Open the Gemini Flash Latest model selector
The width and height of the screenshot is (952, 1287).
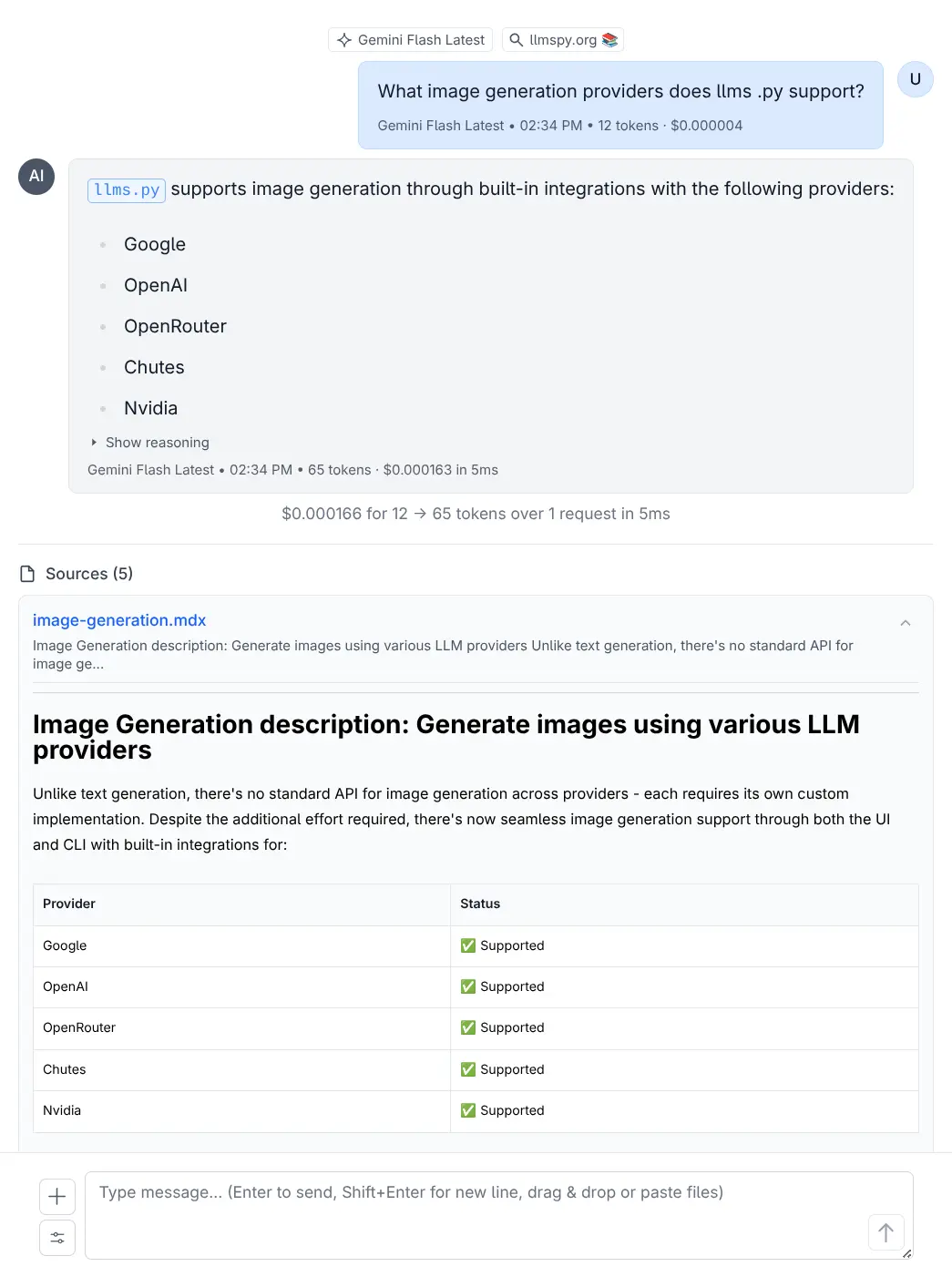coord(411,40)
